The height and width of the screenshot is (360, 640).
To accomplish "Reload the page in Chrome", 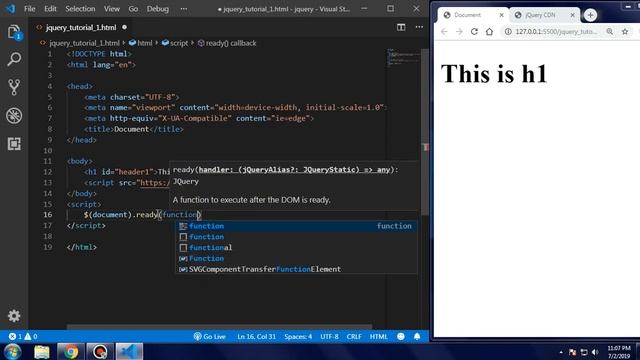I will (474, 31).
